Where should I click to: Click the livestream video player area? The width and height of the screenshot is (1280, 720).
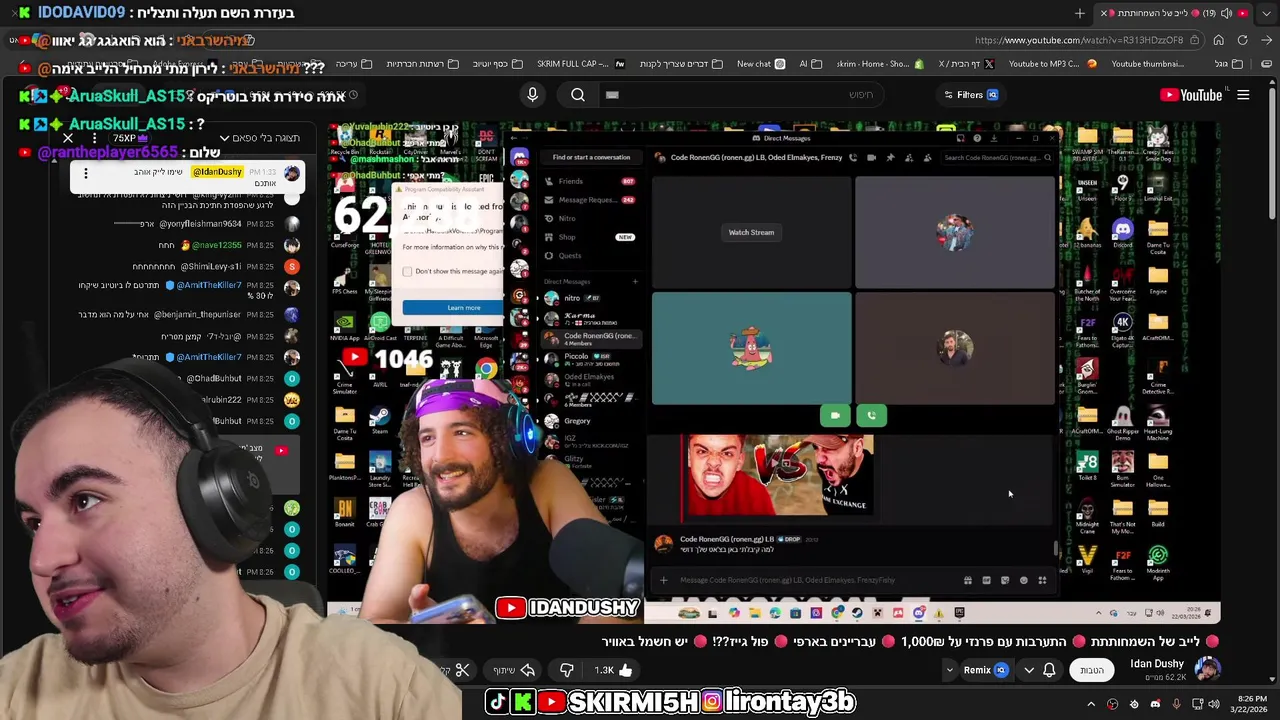point(773,373)
